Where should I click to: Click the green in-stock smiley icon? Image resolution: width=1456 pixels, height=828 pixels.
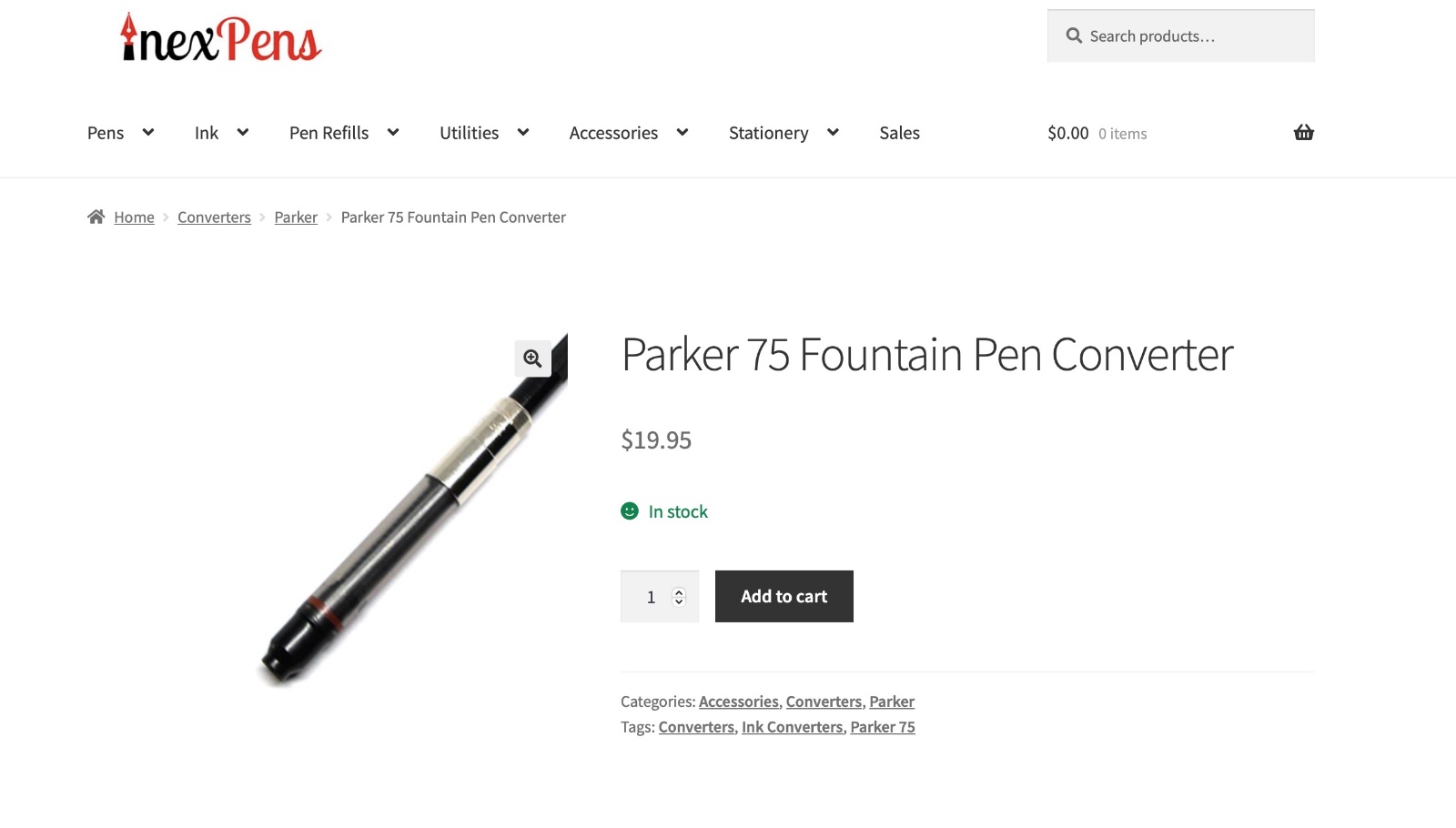[x=630, y=511]
